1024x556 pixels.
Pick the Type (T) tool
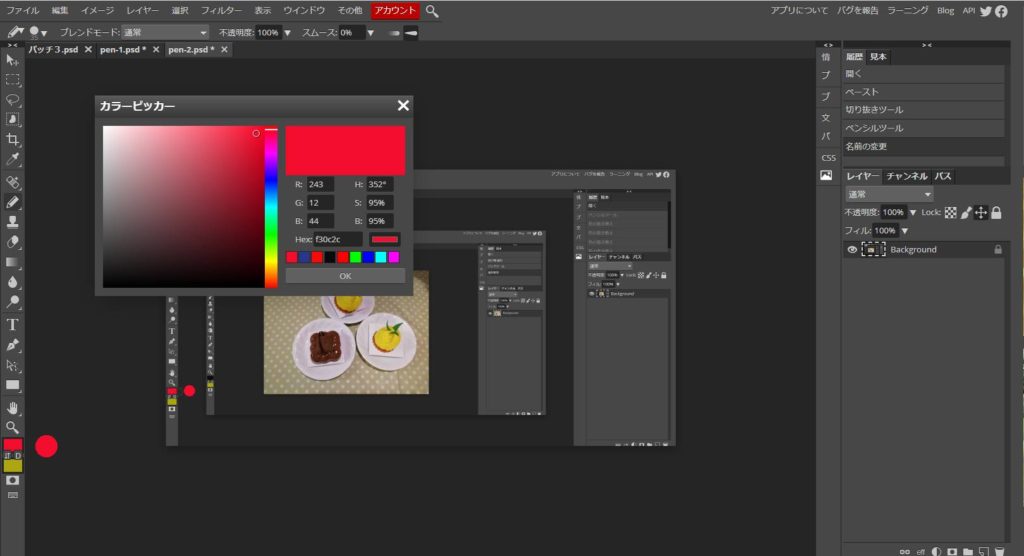coord(13,324)
